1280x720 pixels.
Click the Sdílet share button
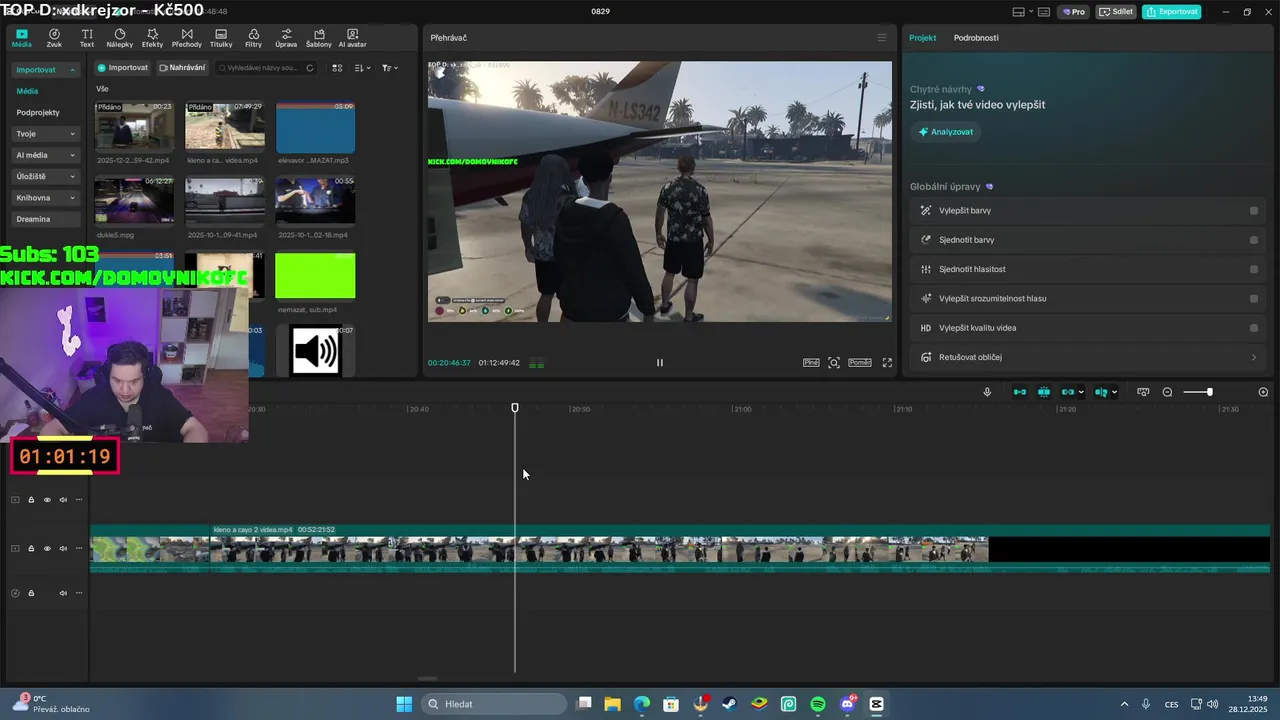click(x=1116, y=12)
